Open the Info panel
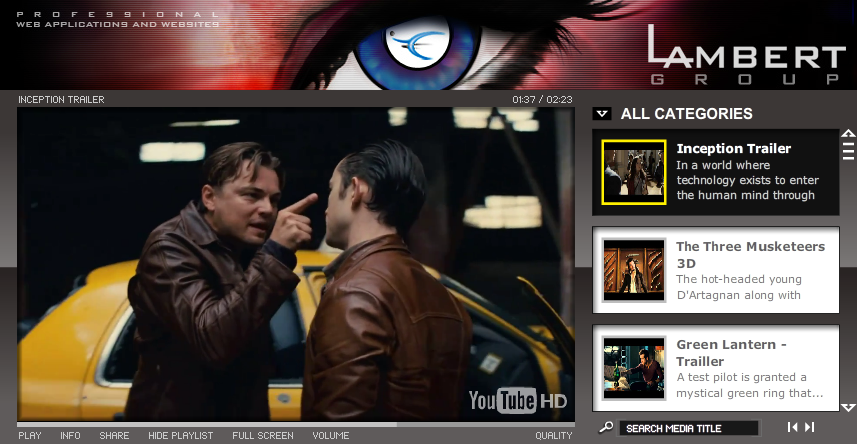The width and height of the screenshot is (857, 444). [71, 436]
